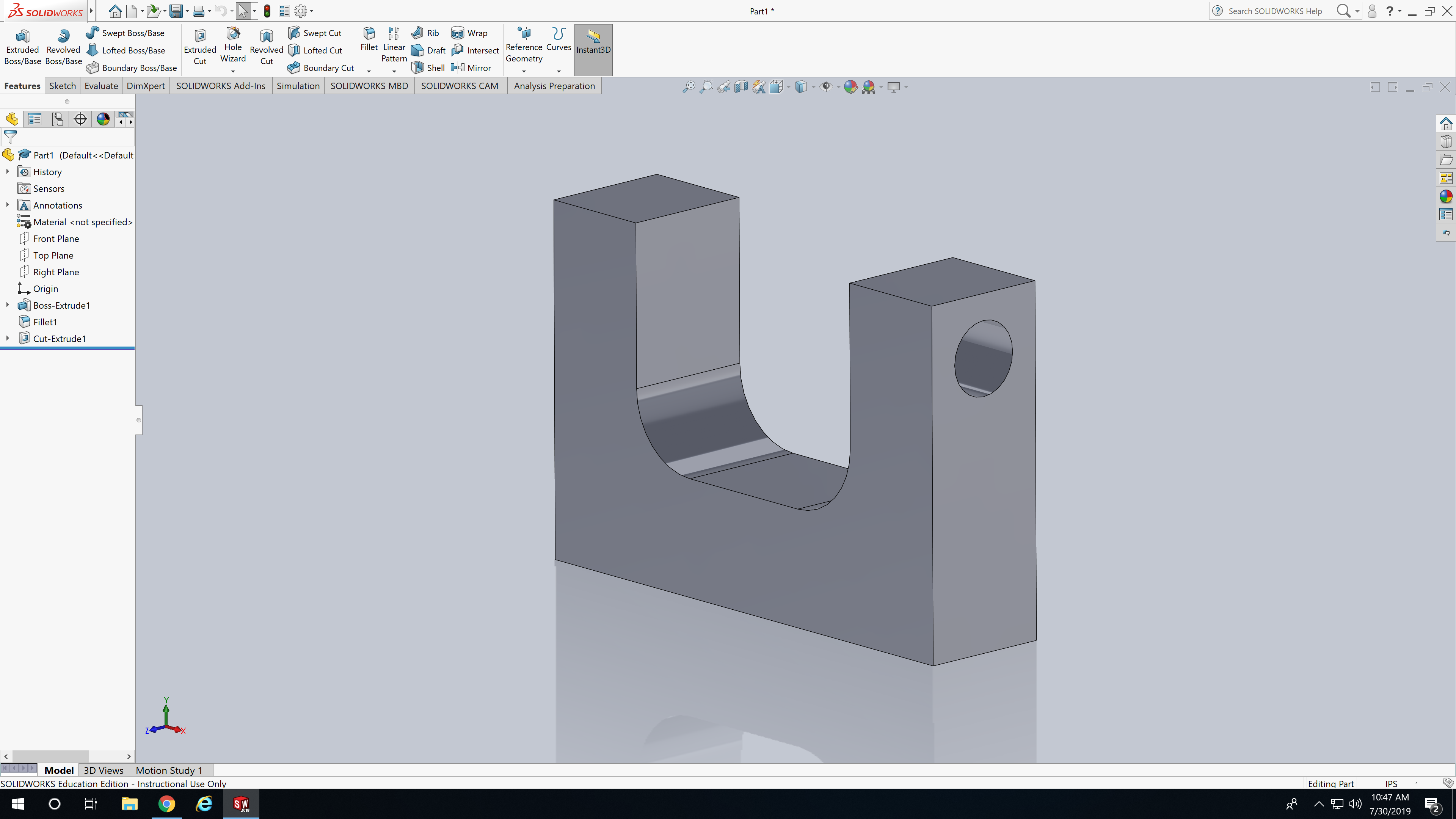
Task: Click the IPS unit system button
Action: [1391, 783]
